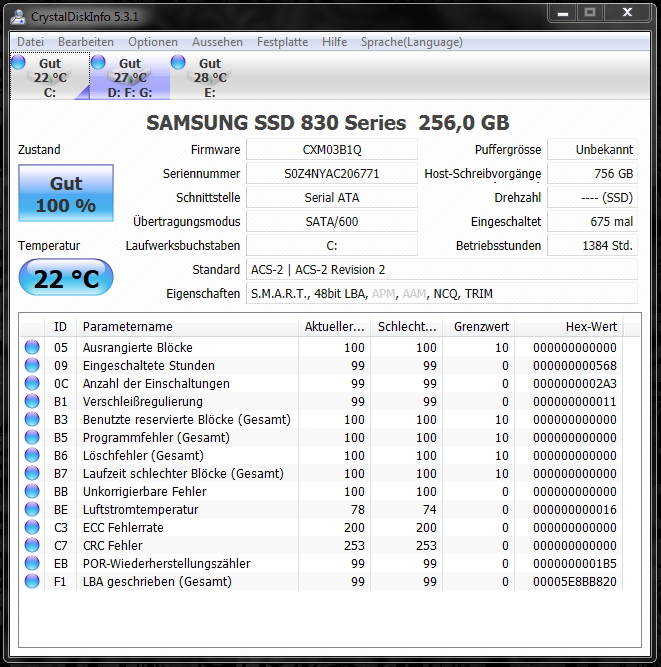Click status orb for Unkorrigierbare Fehler row
This screenshot has height=667, width=661.
click(x=32, y=491)
